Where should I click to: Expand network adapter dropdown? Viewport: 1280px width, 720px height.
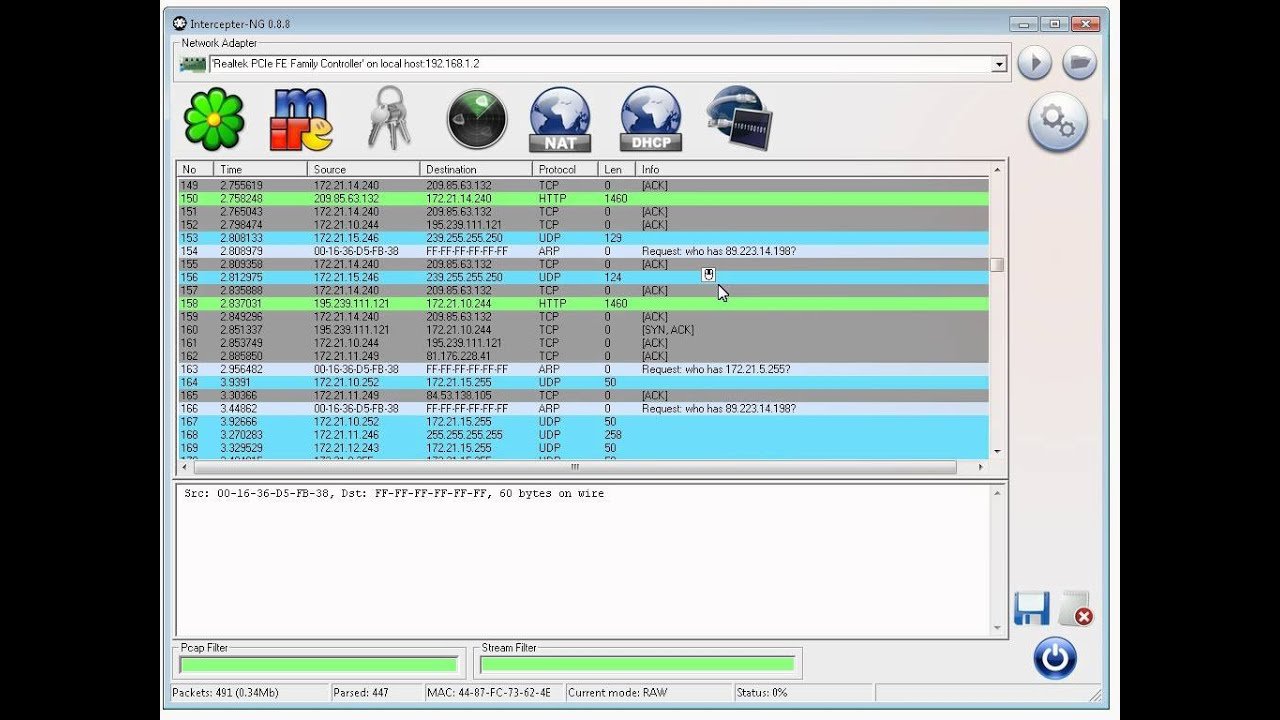click(x=998, y=64)
